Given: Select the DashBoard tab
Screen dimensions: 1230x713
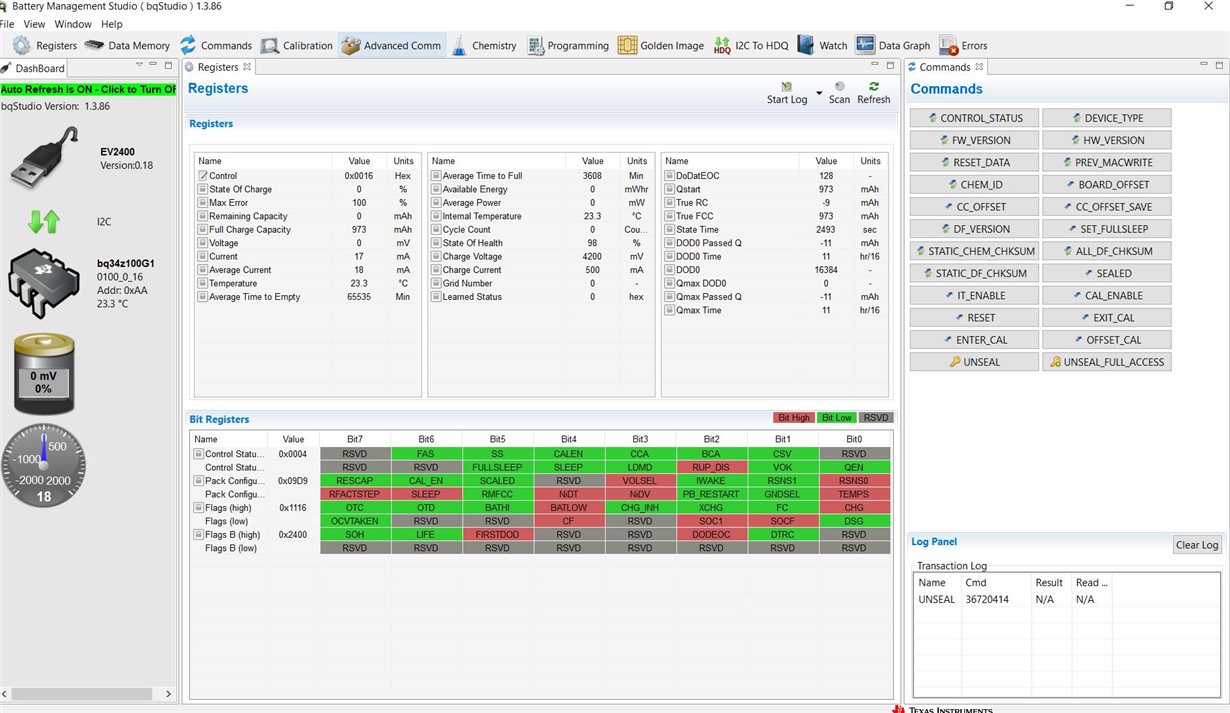Looking at the screenshot, I should tap(33, 68).
